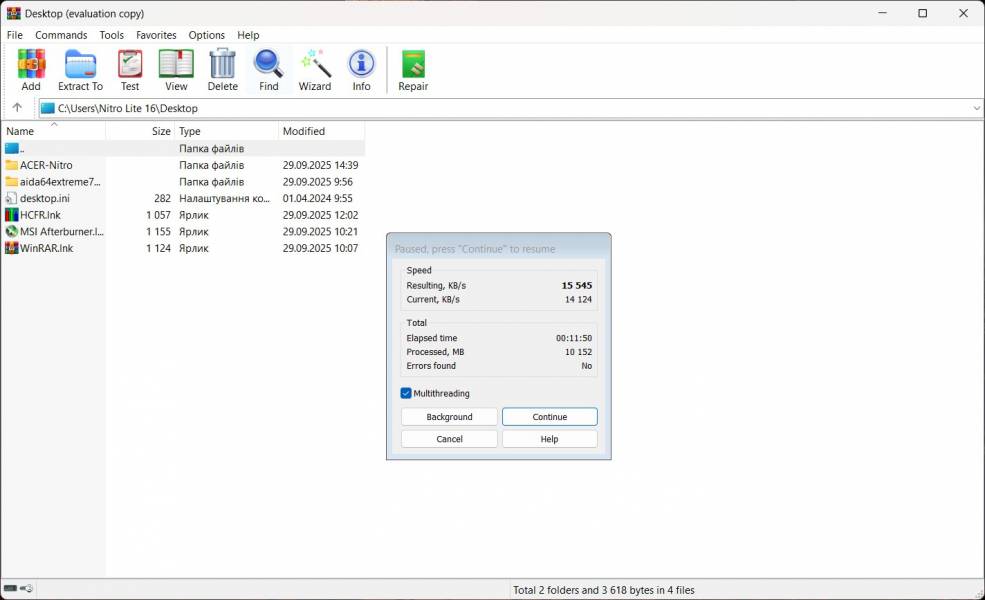The height and width of the screenshot is (600, 985).
Task: Go up one folder level arrow
Action: pyautogui.click(x=17, y=108)
